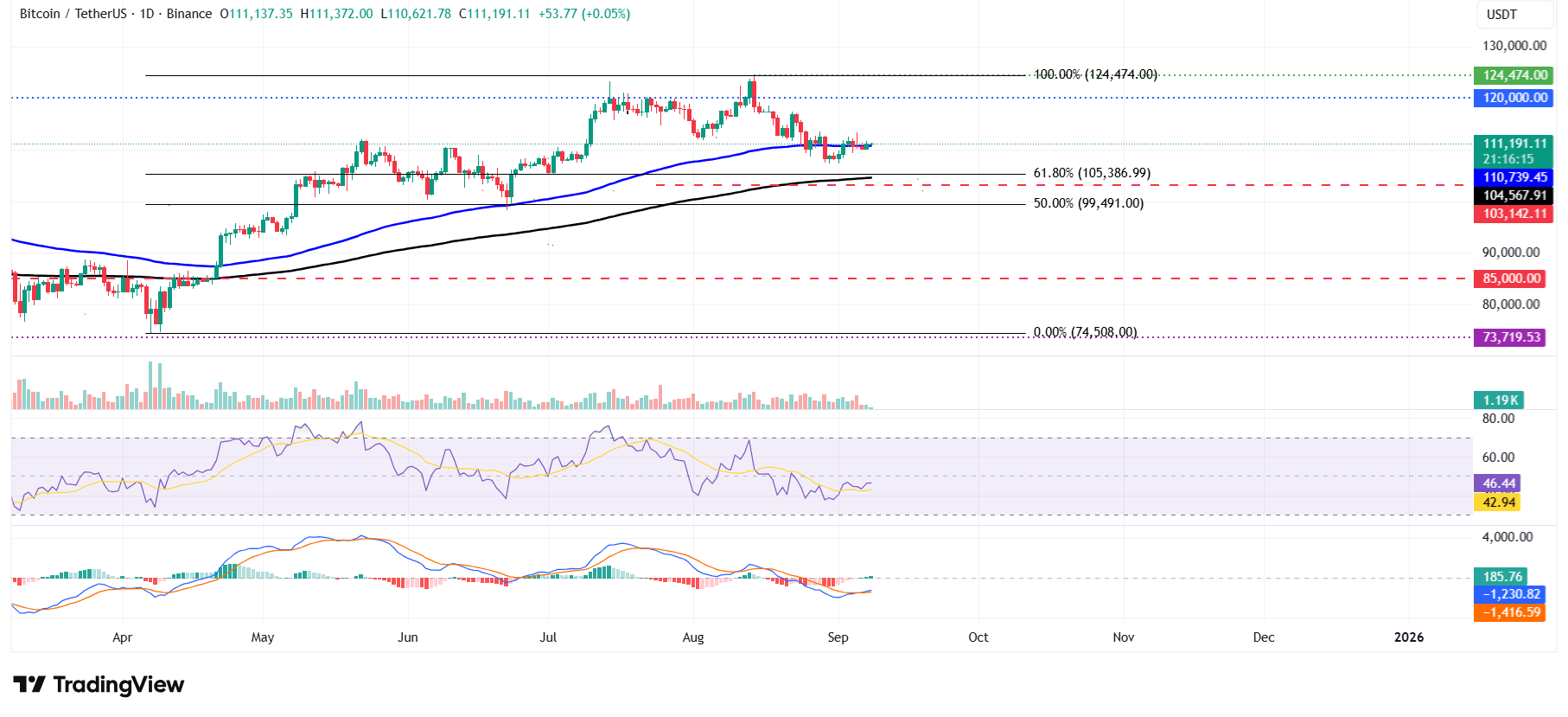Select the low value L110,621.78
Viewport: 1568px width, 717px height.
[x=416, y=14]
